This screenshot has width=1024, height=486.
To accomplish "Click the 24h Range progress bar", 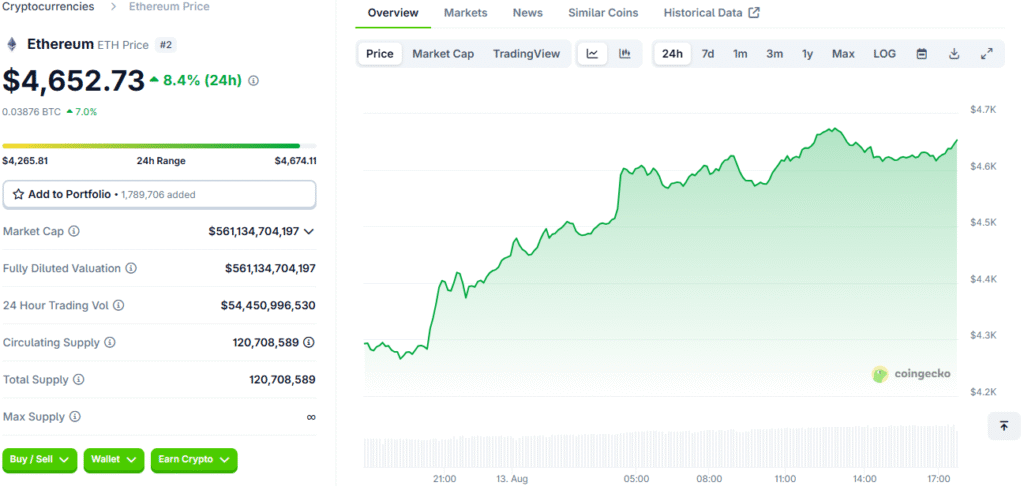I will coord(159,146).
